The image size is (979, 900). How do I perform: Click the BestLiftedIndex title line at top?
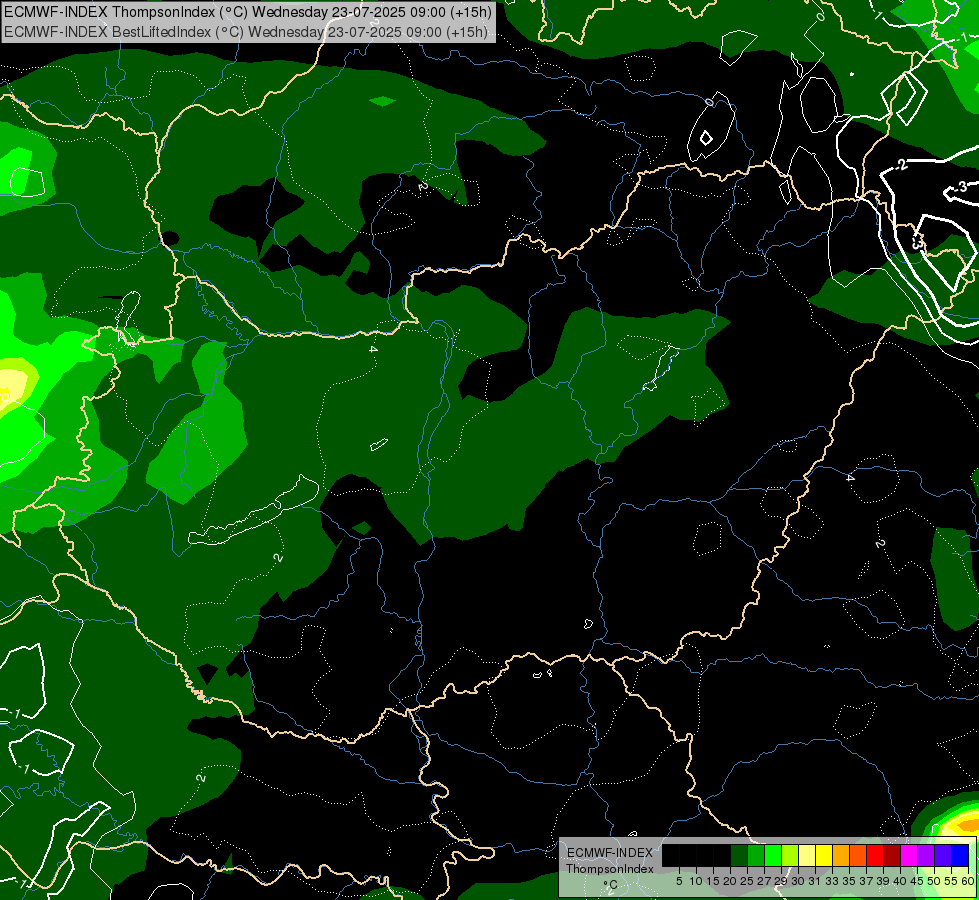(245, 31)
